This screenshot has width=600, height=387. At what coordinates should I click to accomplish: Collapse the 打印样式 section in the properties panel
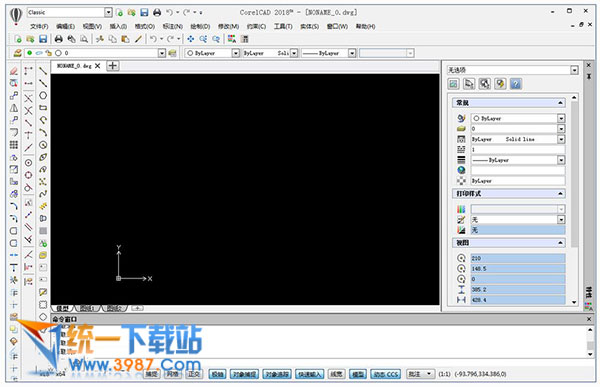click(x=560, y=194)
